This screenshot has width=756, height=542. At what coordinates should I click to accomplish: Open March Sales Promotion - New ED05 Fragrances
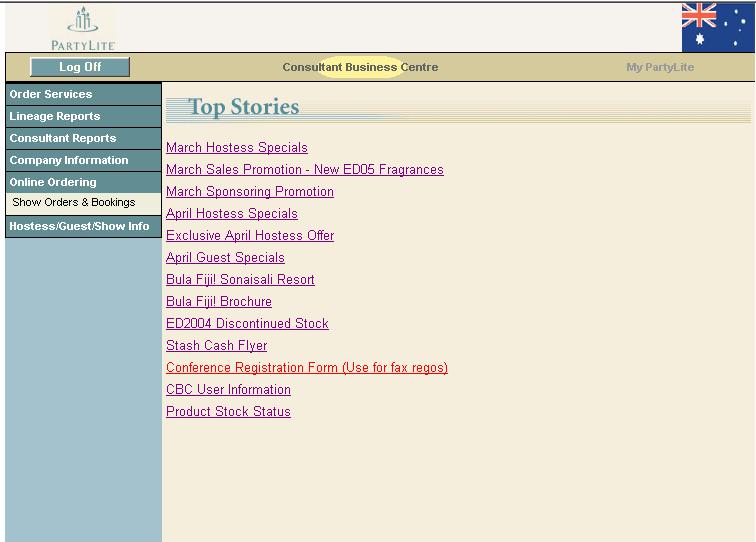(x=305, y=170)
